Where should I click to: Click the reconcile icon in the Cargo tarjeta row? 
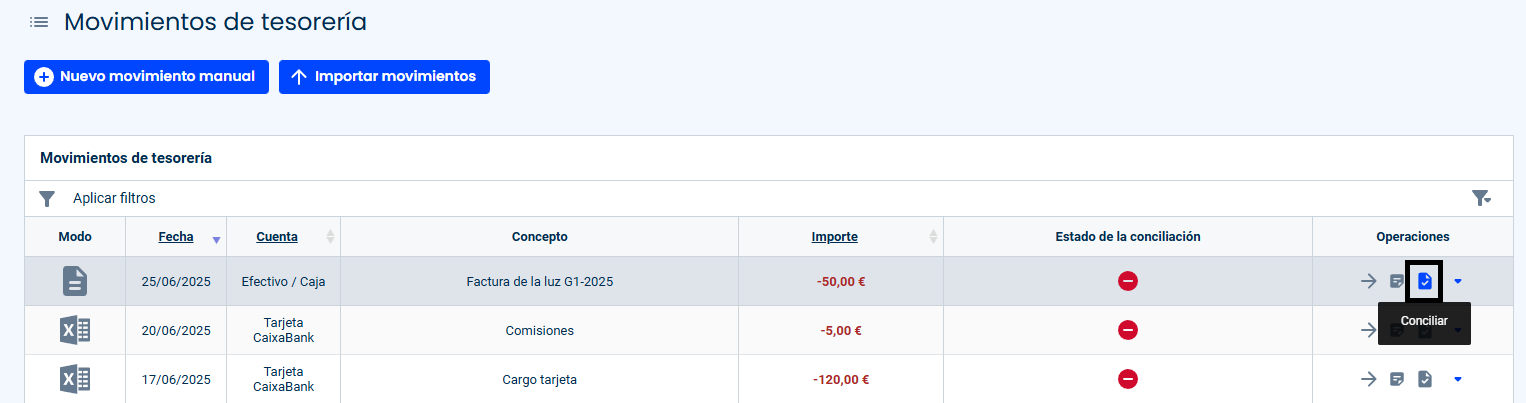1425,379
